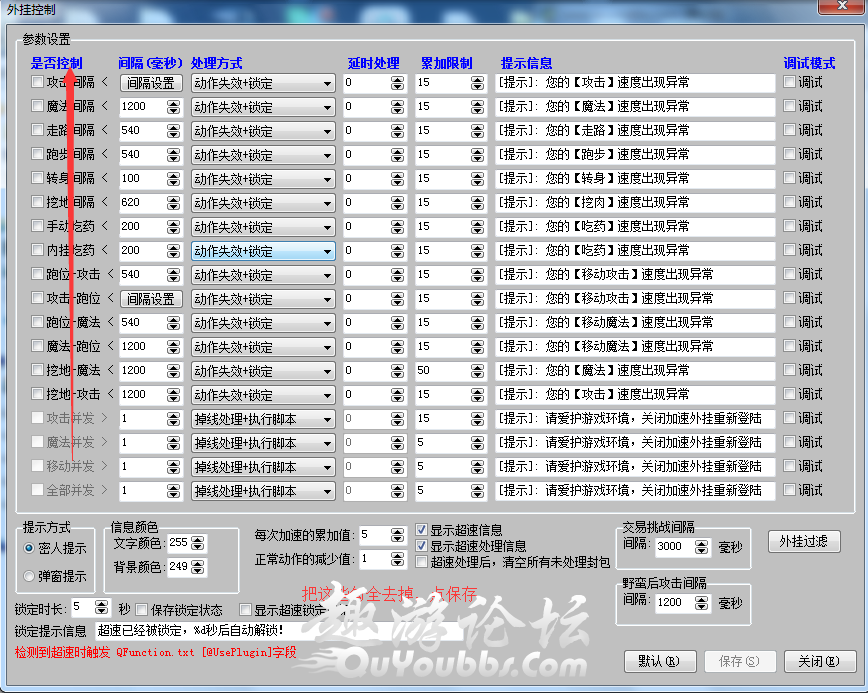Click the 文字颜色 value spinner

(x=197, y=543)
